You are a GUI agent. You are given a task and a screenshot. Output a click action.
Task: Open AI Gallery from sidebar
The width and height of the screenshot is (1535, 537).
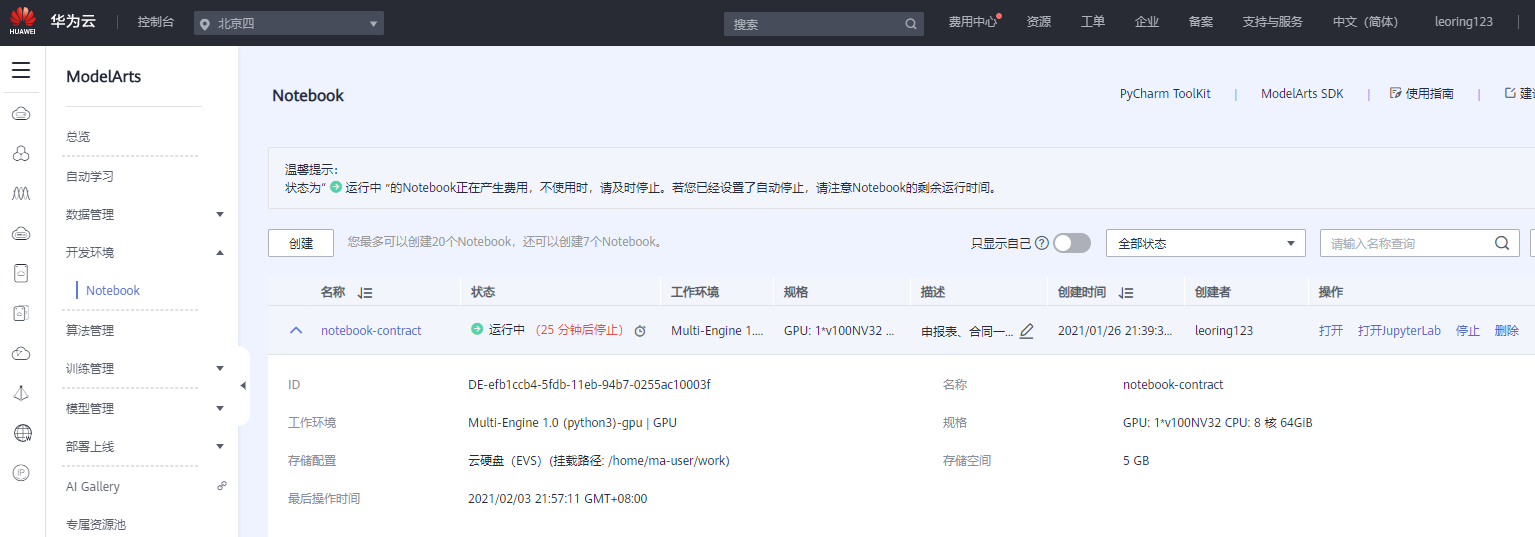93,486
